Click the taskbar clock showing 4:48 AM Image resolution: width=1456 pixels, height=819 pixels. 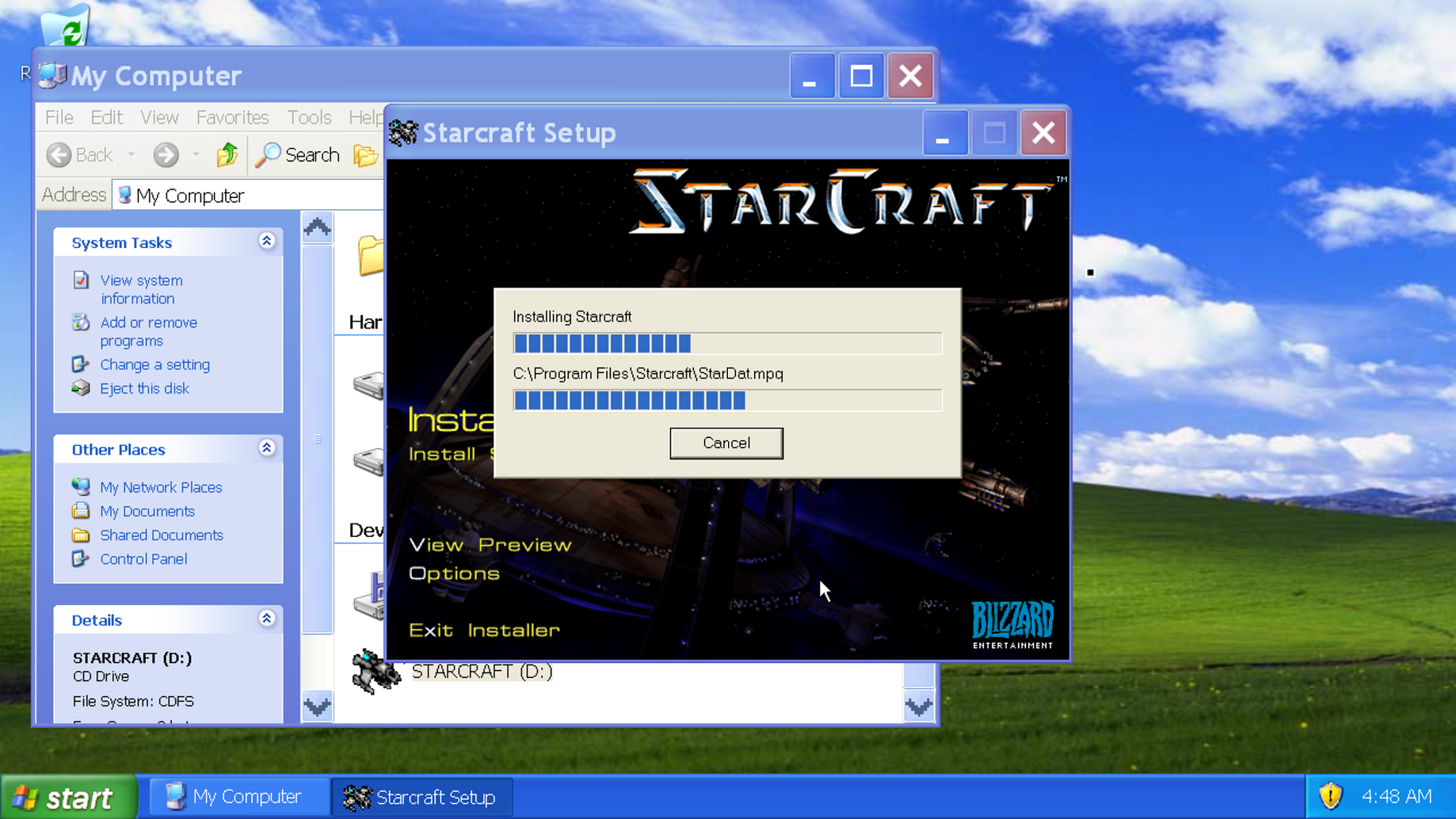(x=1397, y=796)
